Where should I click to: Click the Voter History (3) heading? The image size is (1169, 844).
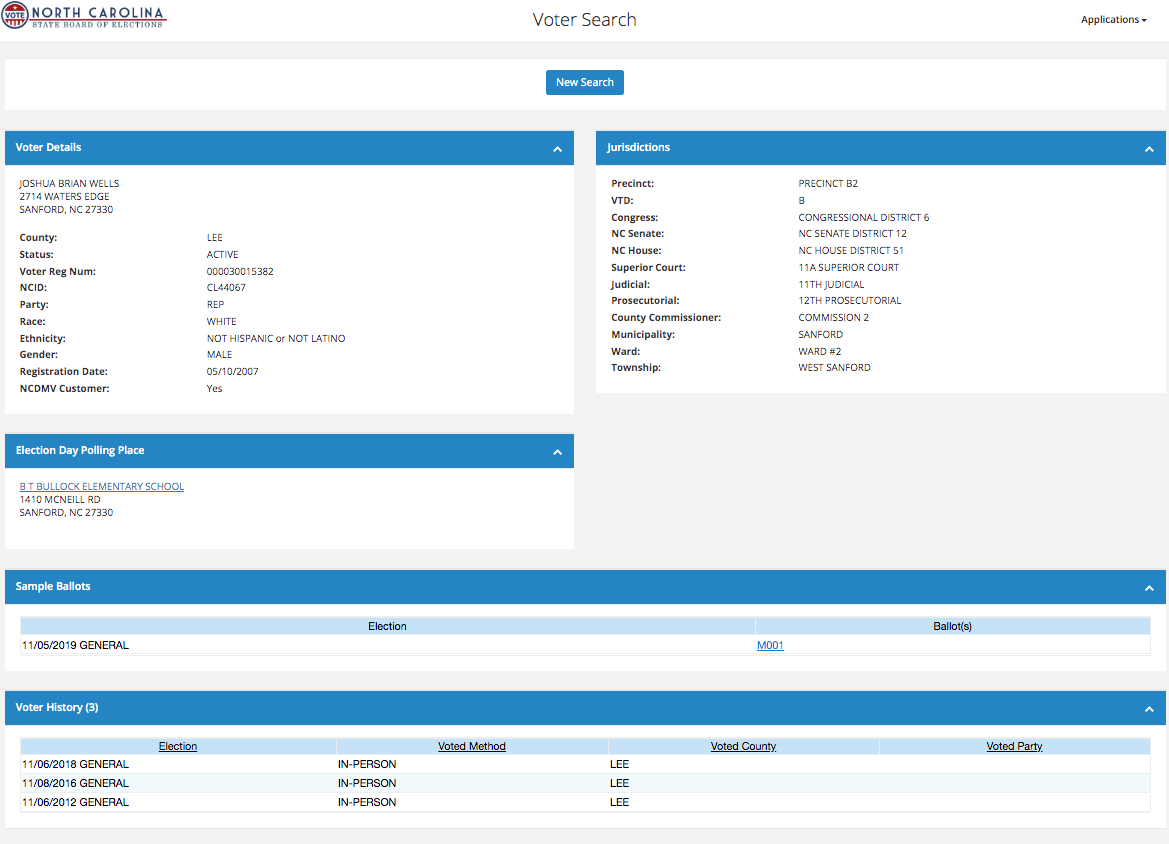57,708
